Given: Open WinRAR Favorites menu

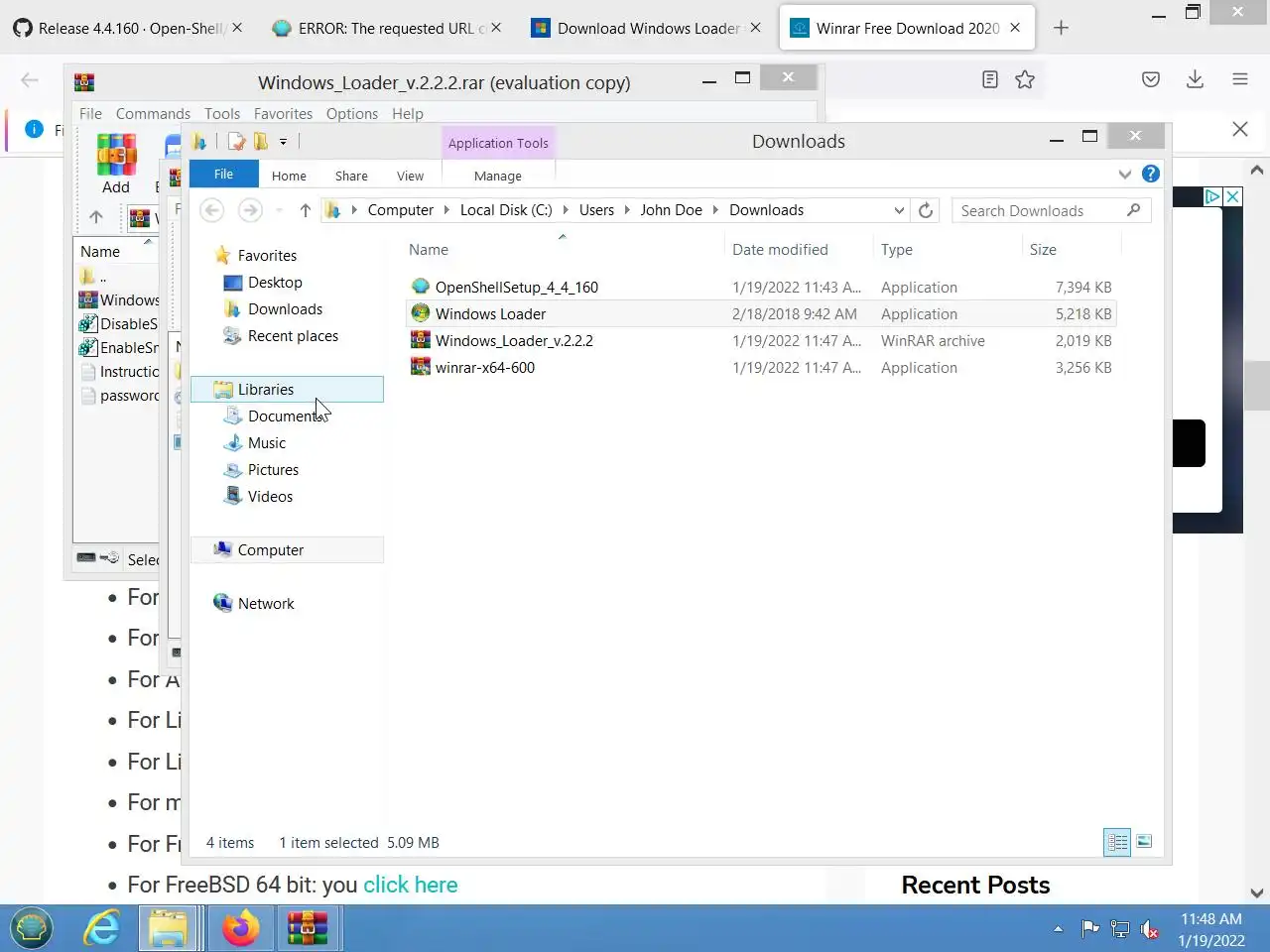Looking at the screenshot, I should pyautogui.click(x=283, y=114).
